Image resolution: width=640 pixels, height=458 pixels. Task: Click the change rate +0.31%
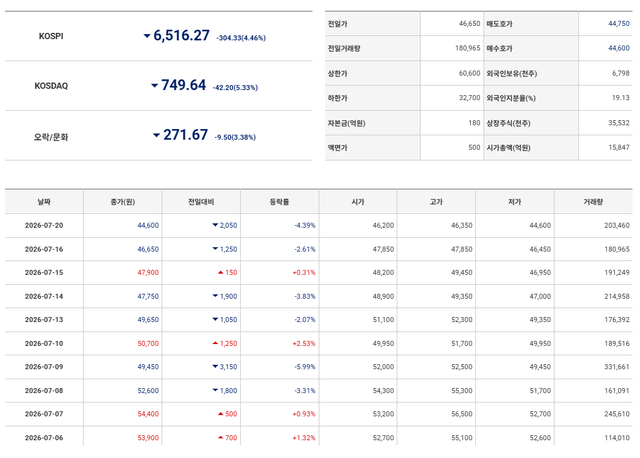(304, 273)
